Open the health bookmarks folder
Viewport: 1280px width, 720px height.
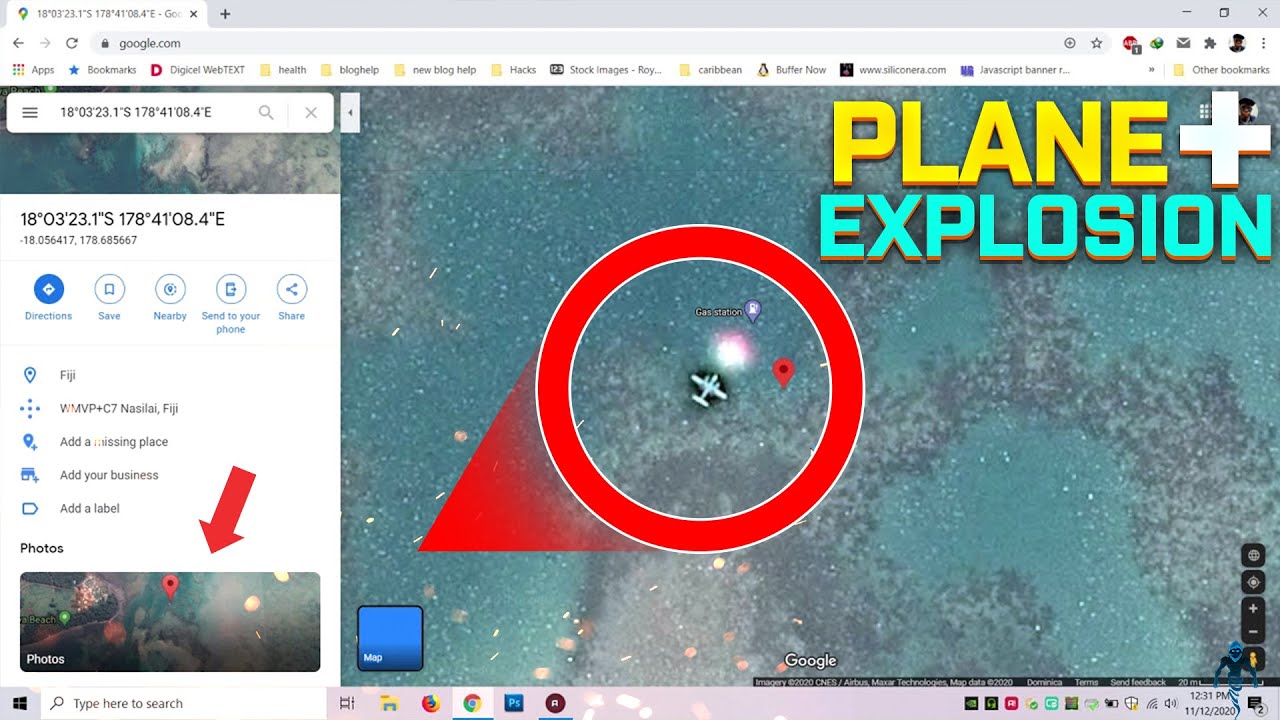point(283,70)
